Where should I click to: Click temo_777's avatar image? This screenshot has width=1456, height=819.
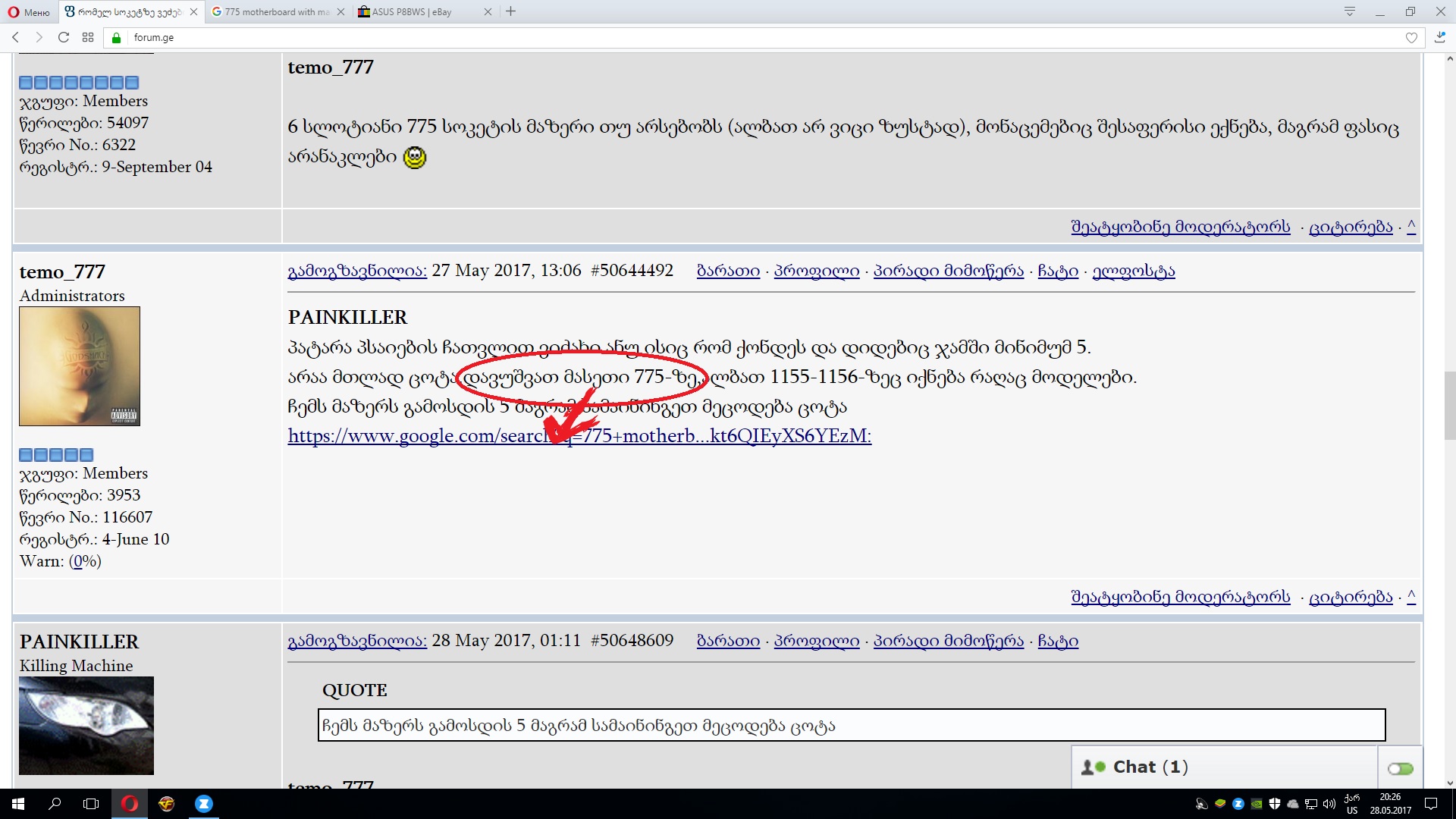pos(80,366)
